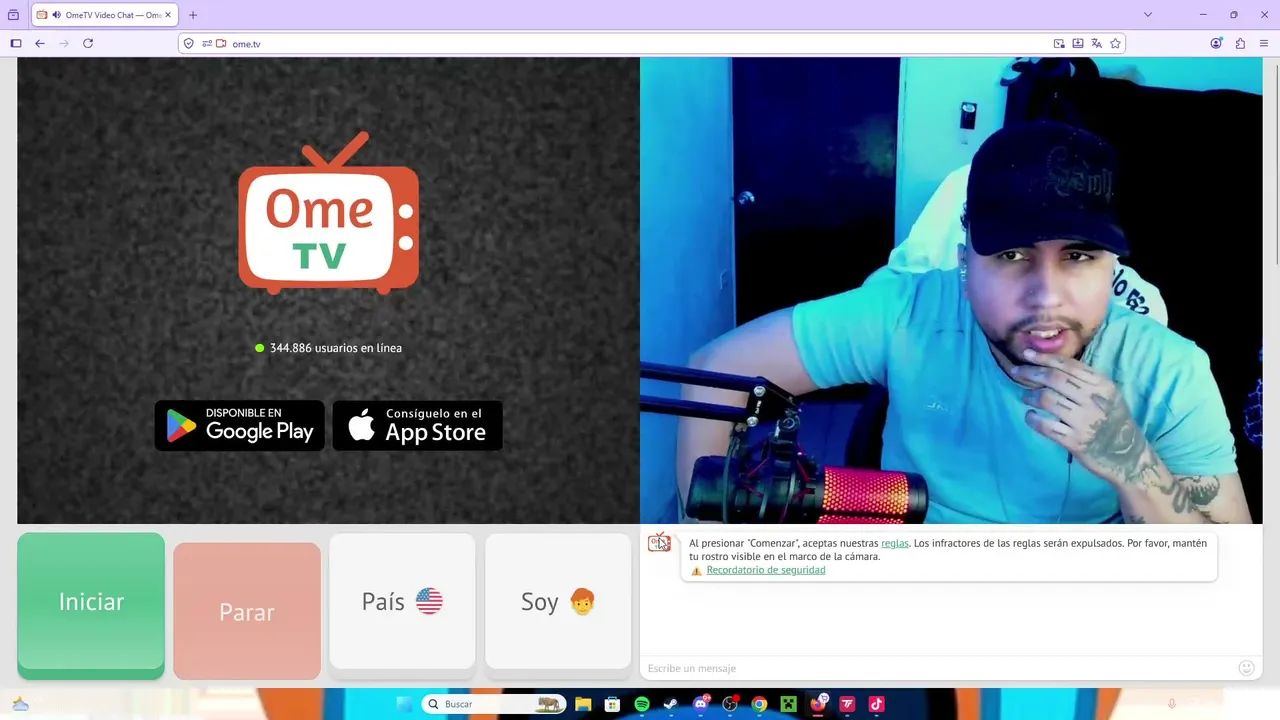Viewport: 1280px width, 720px height.
Task: Click the local webcam video preview
Action: [x=951, y=290]
